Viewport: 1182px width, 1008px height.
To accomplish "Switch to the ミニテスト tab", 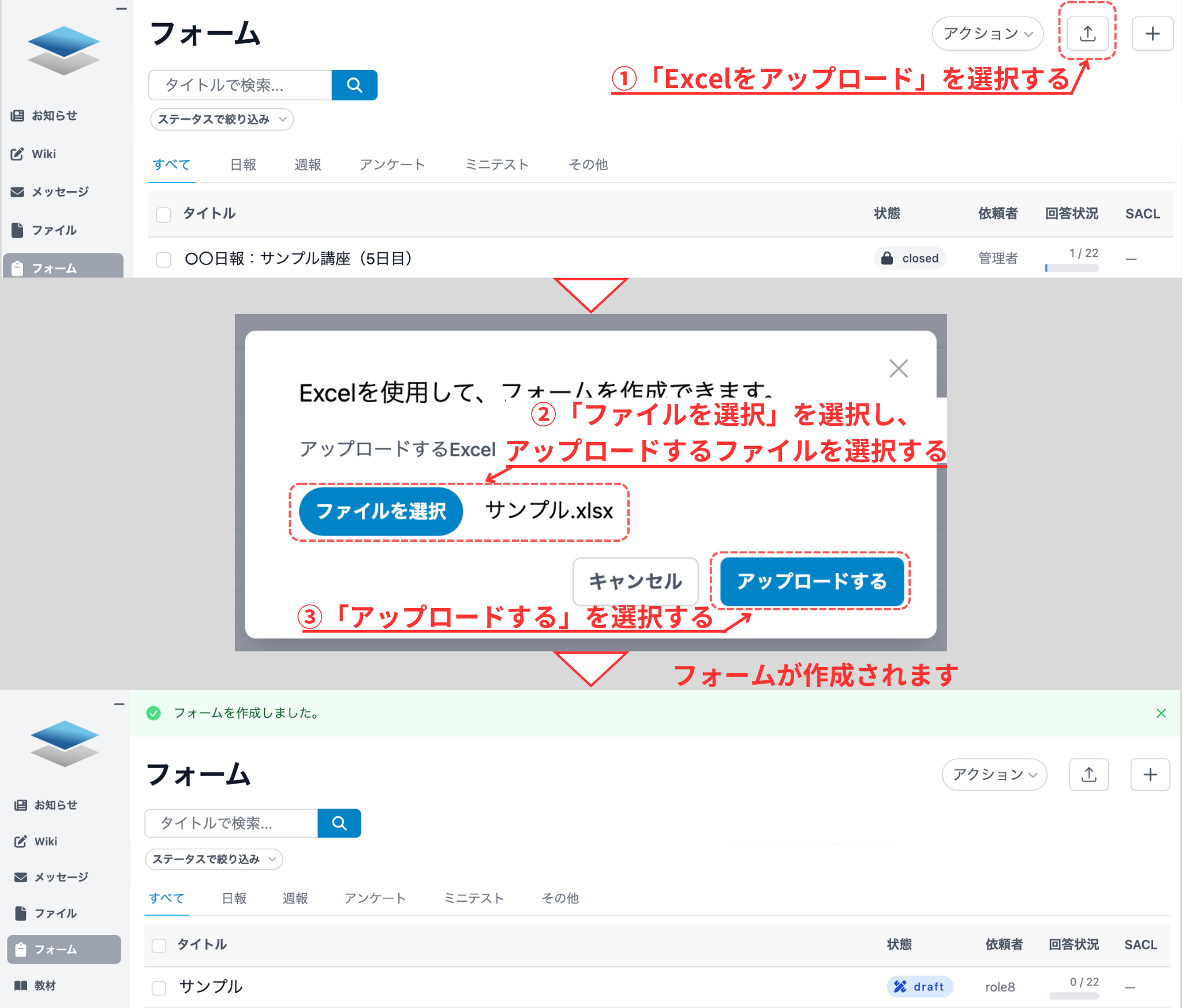I will [x=496, y=164].
